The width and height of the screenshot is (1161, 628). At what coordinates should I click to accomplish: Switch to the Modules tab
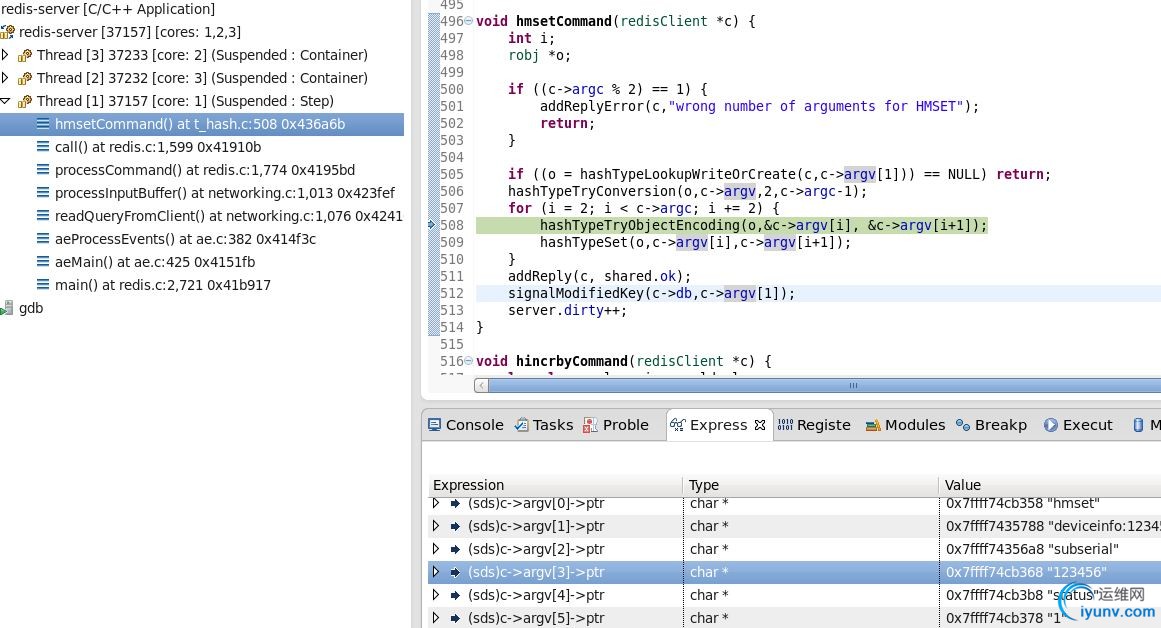click(906, 425)
